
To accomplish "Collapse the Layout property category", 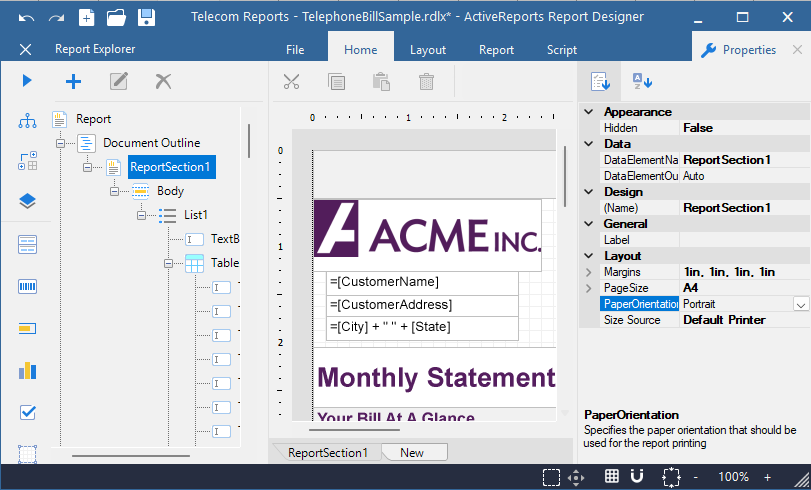I will pyautogui.click(x=589, y=256).
